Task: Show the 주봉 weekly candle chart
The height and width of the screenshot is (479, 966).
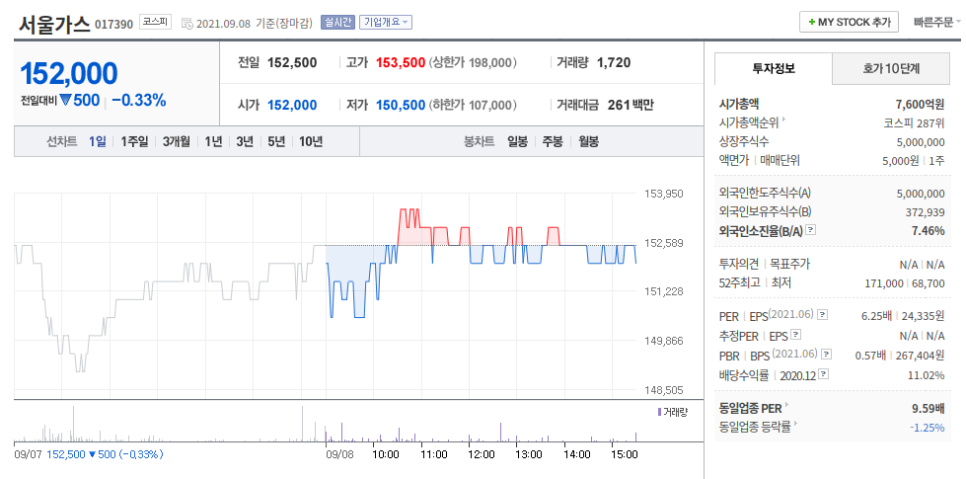Action: click(x=553, y=142)
